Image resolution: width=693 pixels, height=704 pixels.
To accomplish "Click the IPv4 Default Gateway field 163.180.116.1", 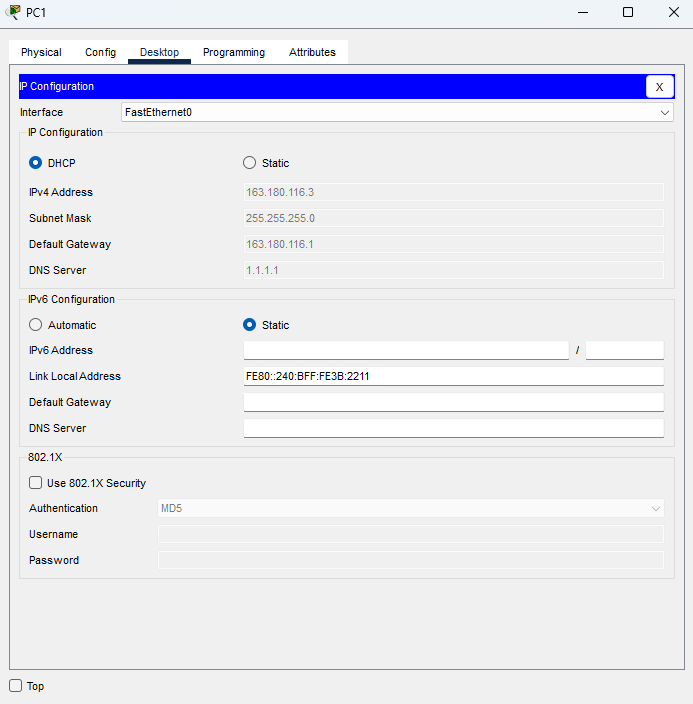I will click(x=454, y=244).
